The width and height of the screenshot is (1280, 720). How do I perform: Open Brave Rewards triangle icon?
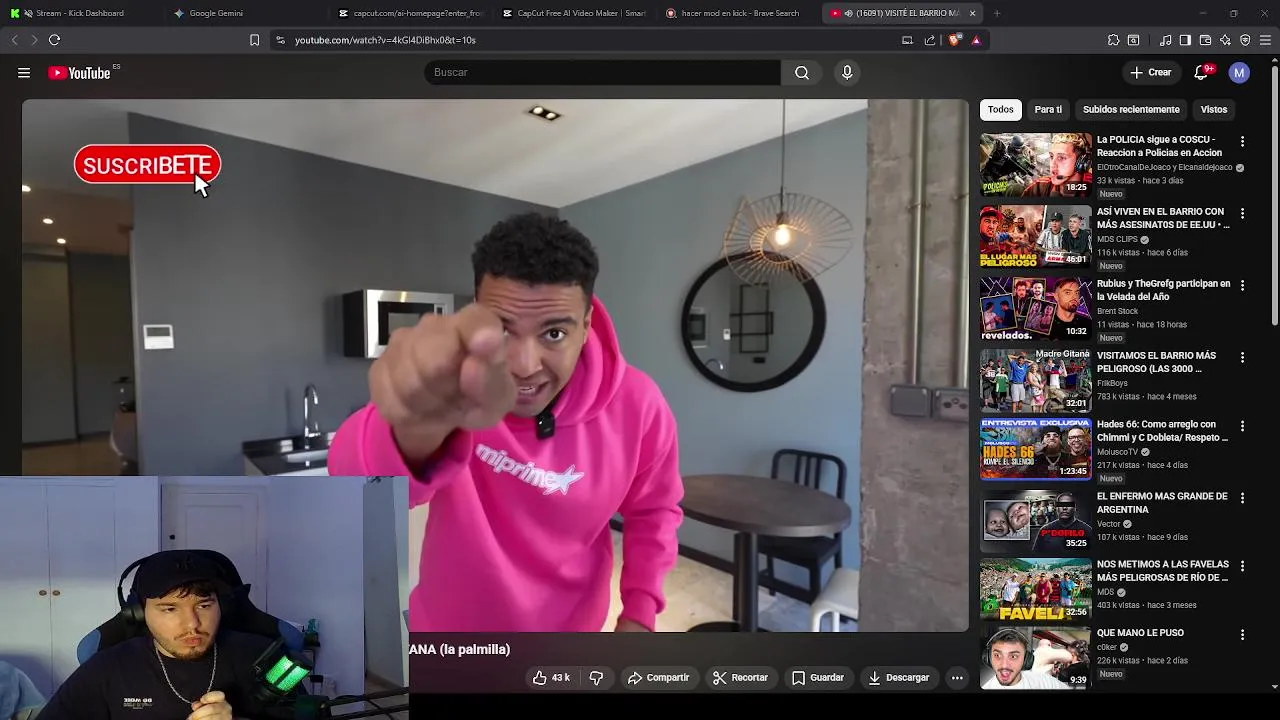(976, 40)
